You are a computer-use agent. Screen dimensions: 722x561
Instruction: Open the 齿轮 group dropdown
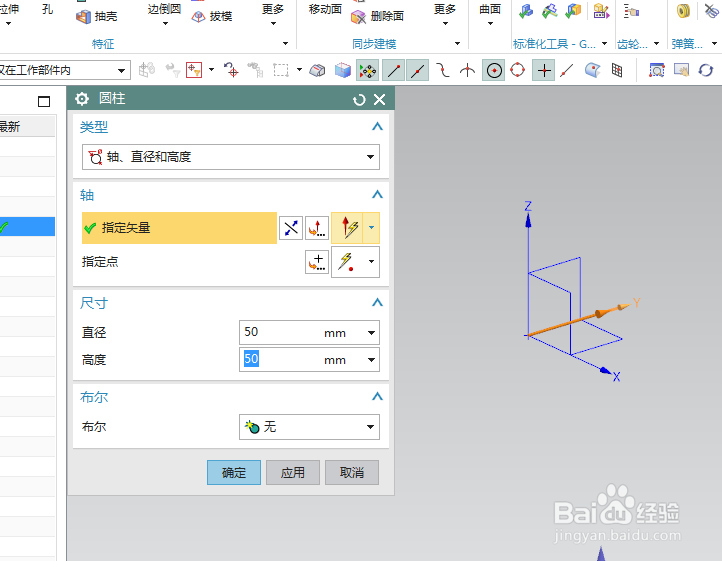[x=657, y=44]
